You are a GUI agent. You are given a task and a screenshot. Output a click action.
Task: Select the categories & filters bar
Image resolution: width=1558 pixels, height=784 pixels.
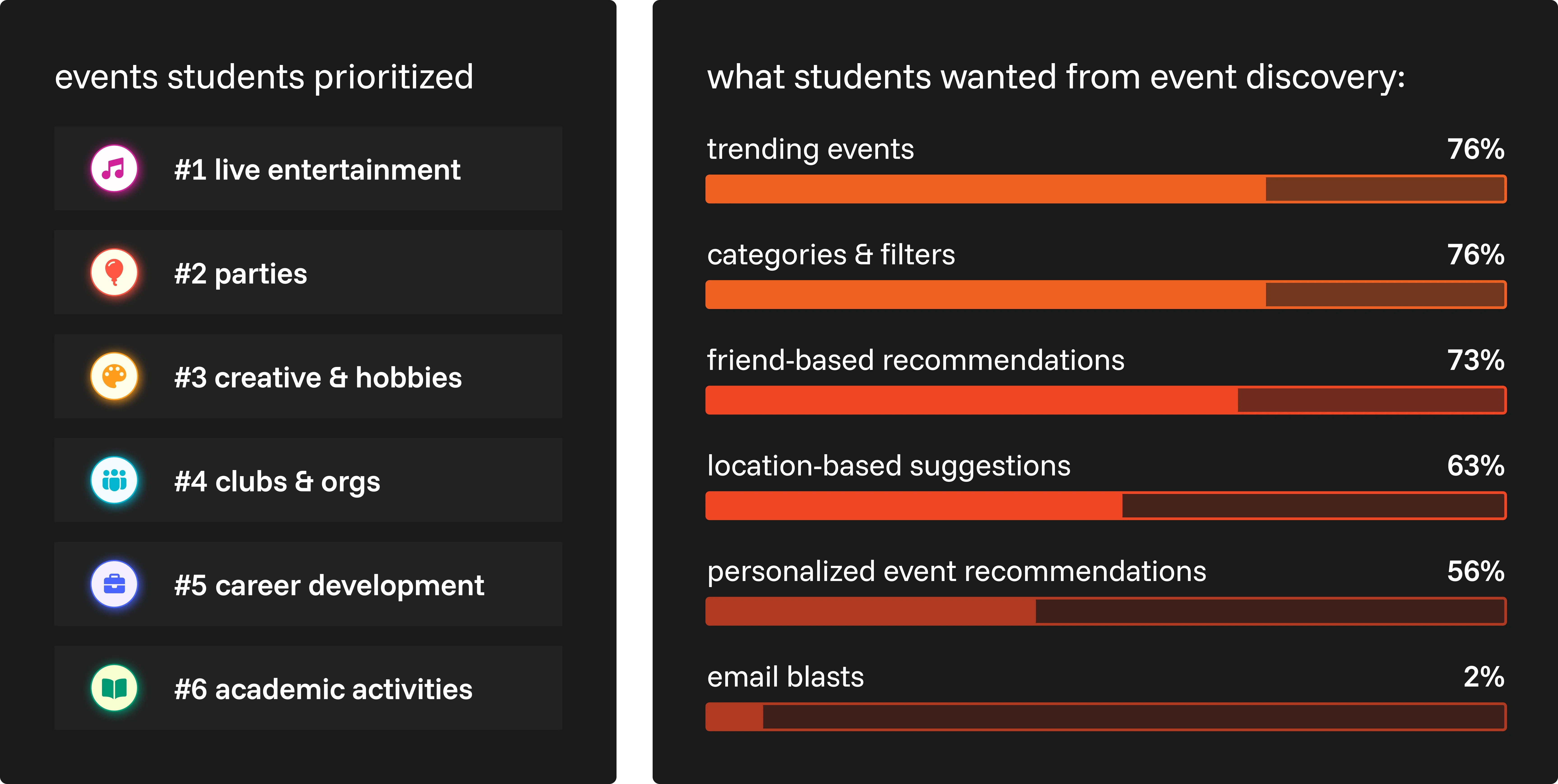click(x=1106, y=294)
